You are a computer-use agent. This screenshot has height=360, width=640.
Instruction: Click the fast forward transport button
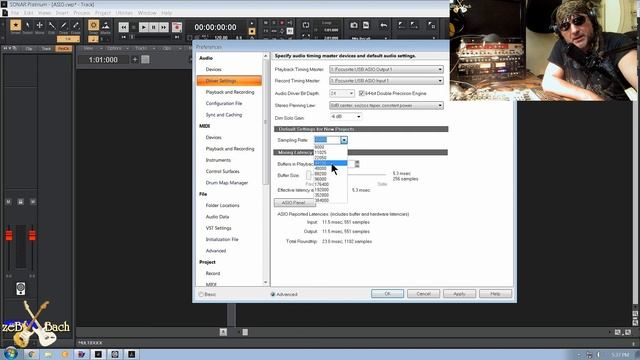click(164, 27)
